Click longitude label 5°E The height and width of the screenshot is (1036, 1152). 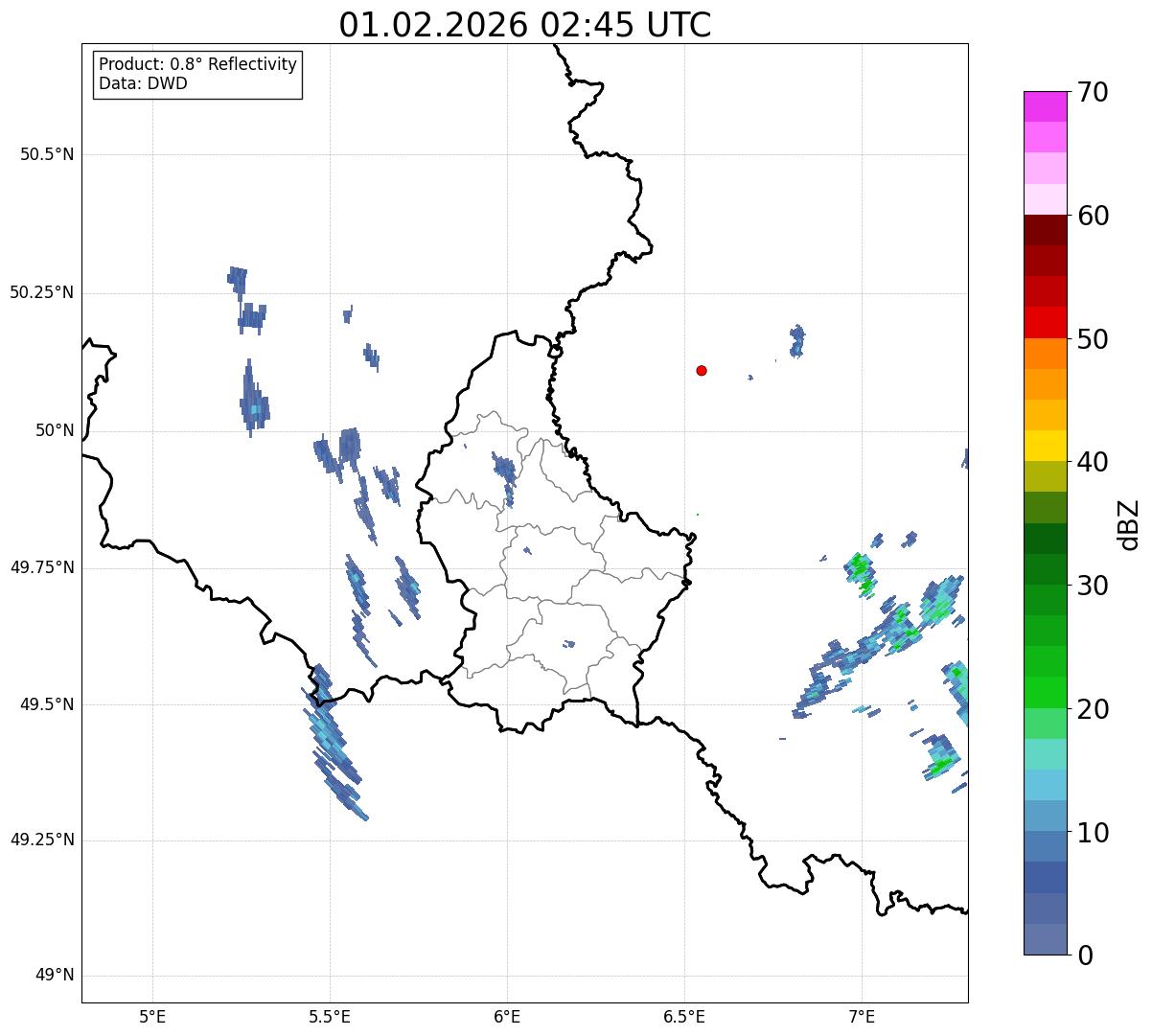pos(152,1016)
